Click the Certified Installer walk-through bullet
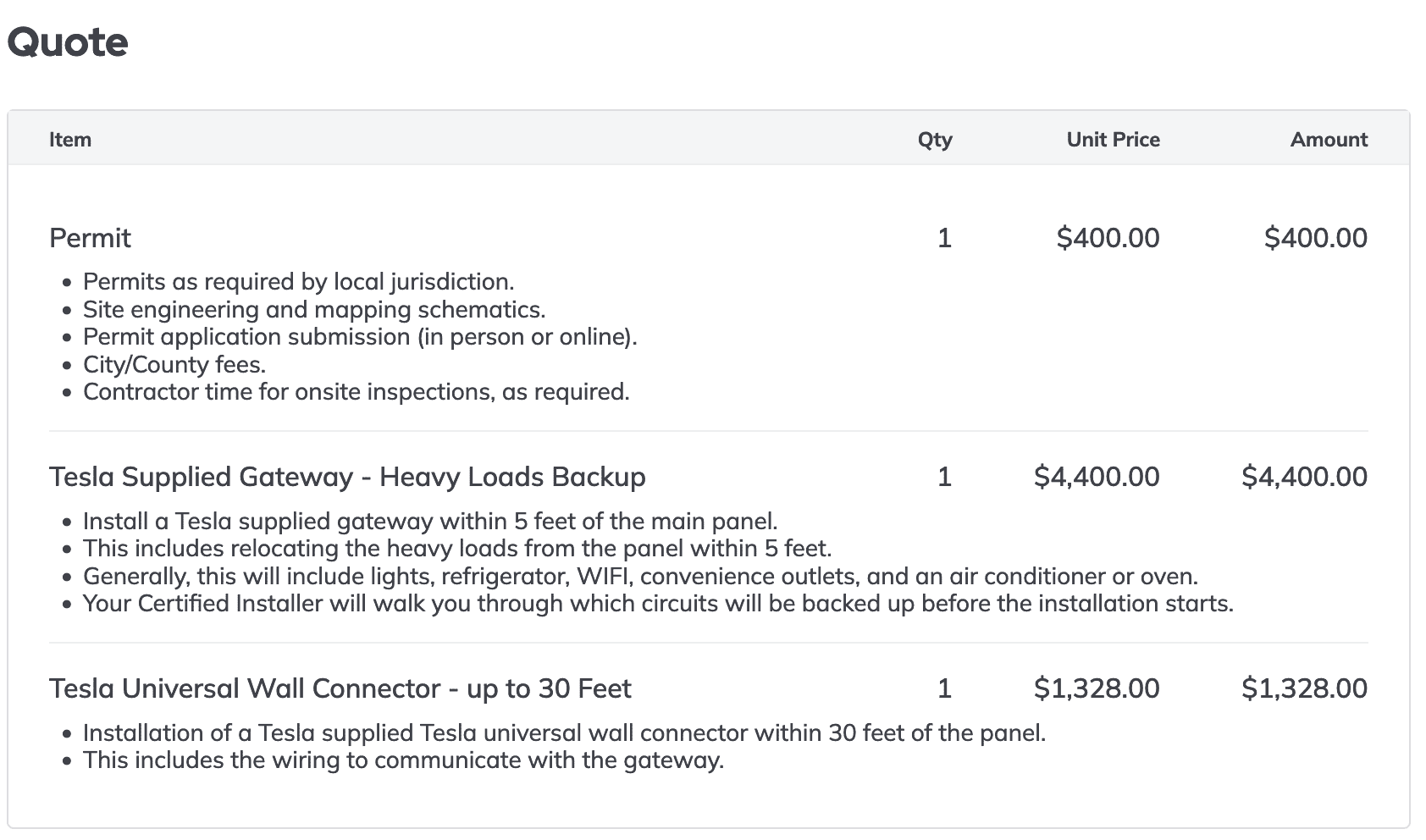 coord(658,604)
